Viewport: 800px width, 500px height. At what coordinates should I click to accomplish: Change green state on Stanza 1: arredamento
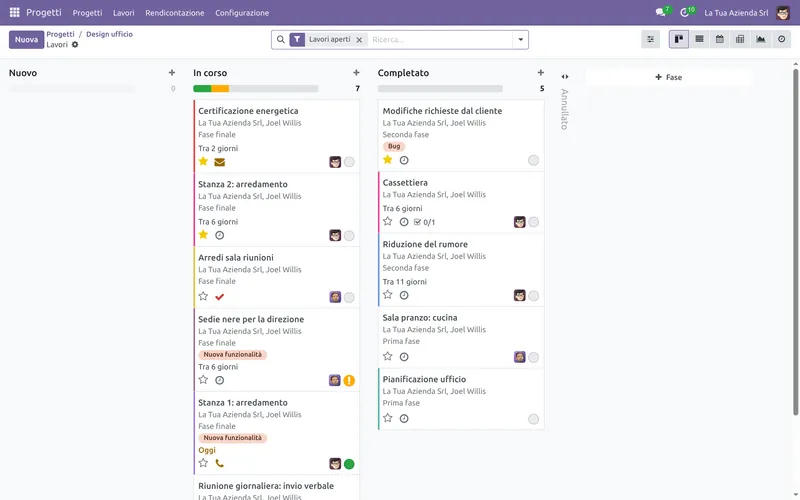point(349,464)
